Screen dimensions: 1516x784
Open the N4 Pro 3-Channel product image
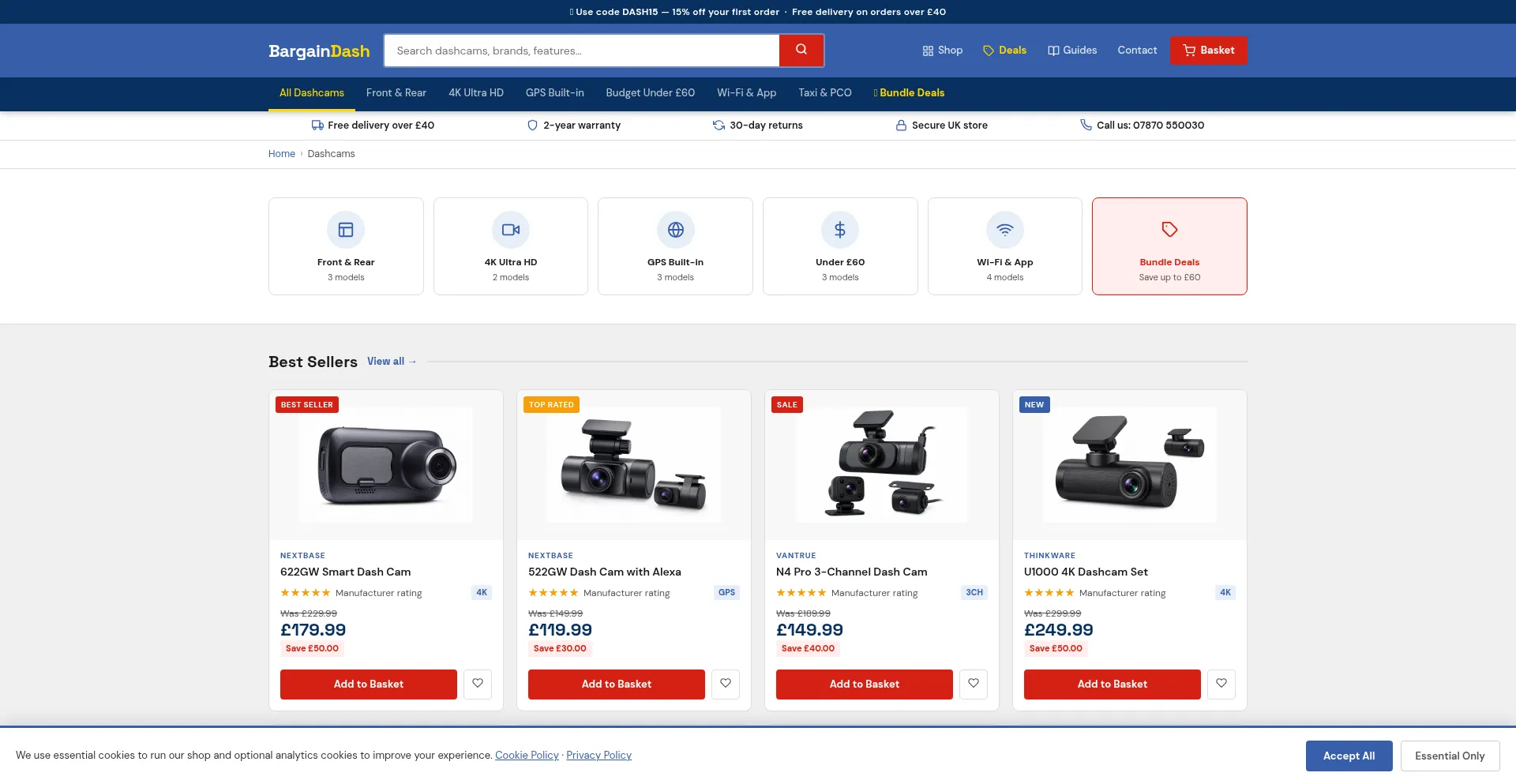pos(882,465)
